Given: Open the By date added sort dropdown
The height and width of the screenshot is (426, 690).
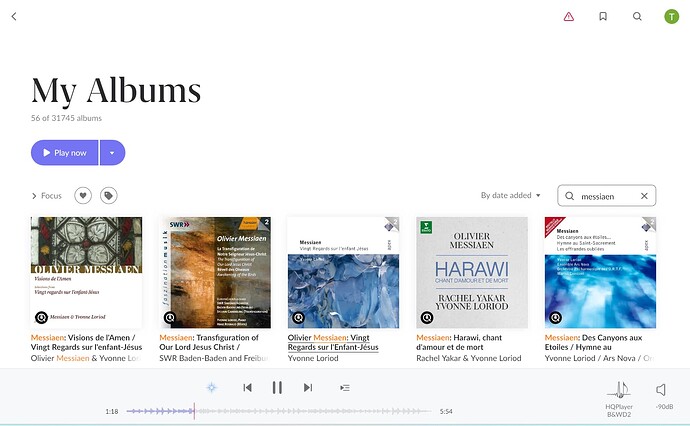Looking at the screenshot, I should pos(510,195).
